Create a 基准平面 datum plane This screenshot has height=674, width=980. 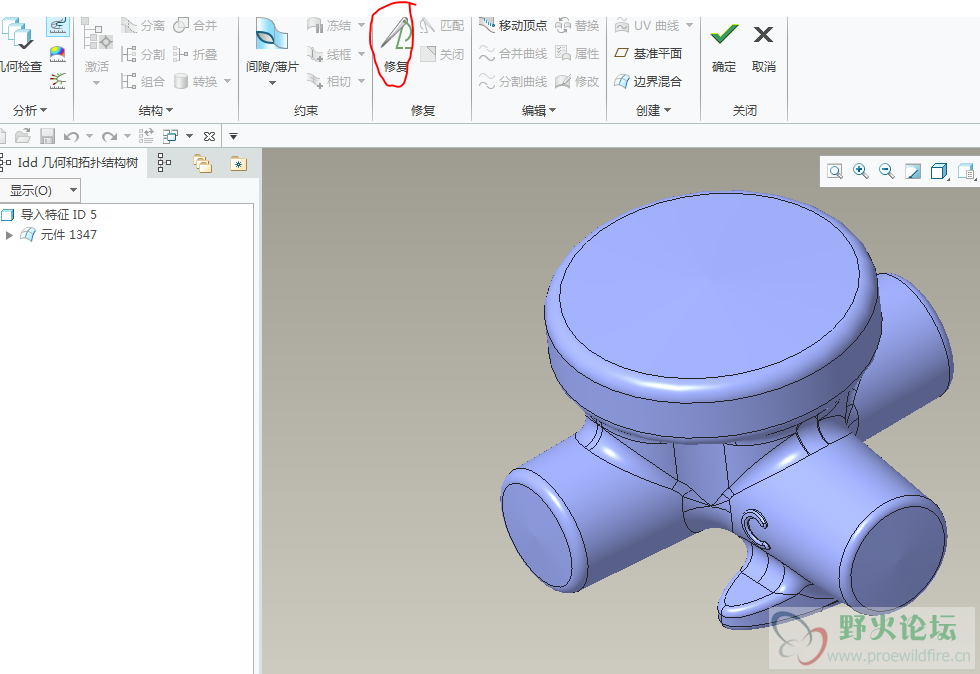[x=648, y=54]
